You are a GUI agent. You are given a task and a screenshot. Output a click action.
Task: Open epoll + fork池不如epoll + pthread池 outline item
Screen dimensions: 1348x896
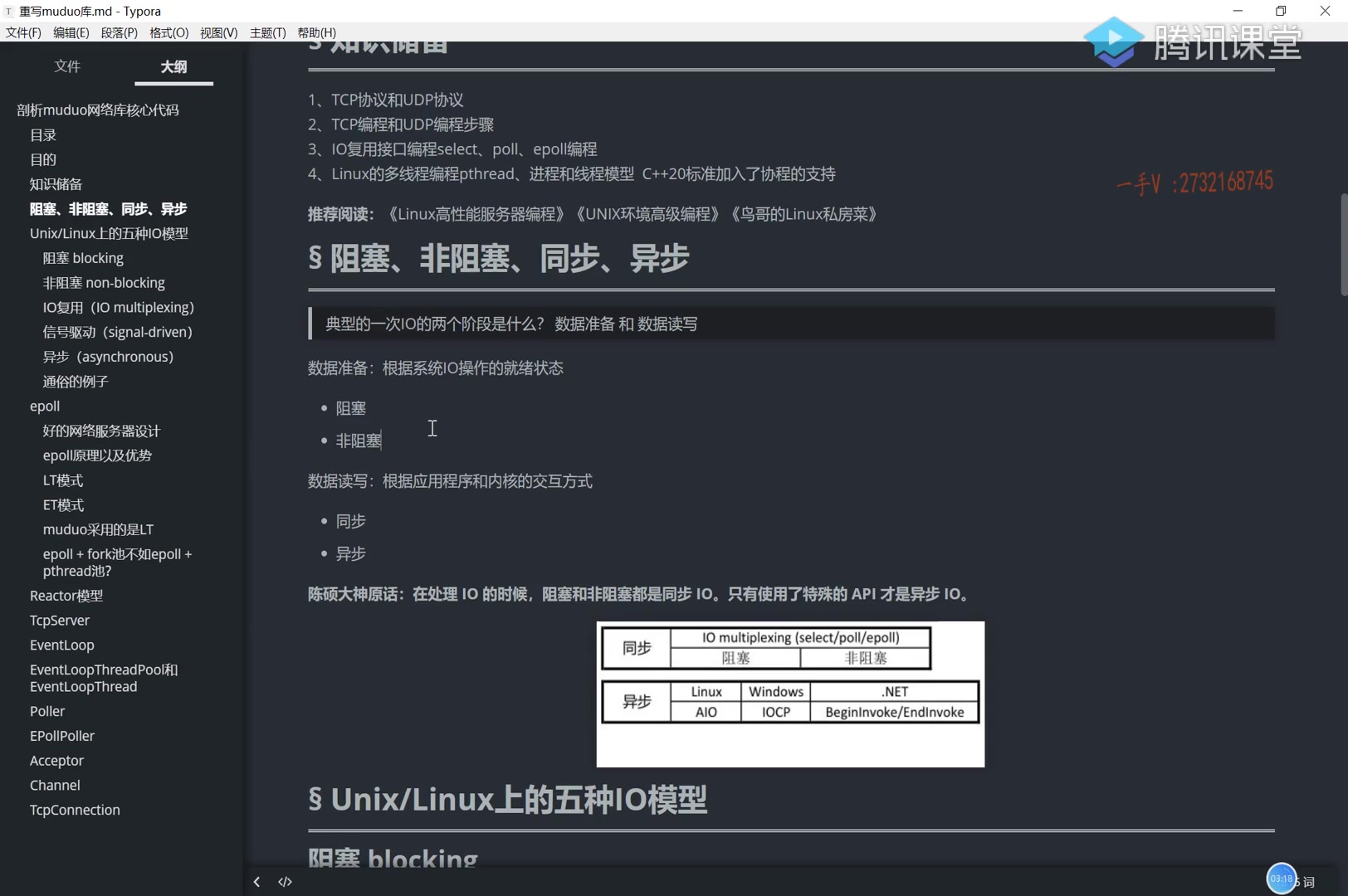click(117, 562)
